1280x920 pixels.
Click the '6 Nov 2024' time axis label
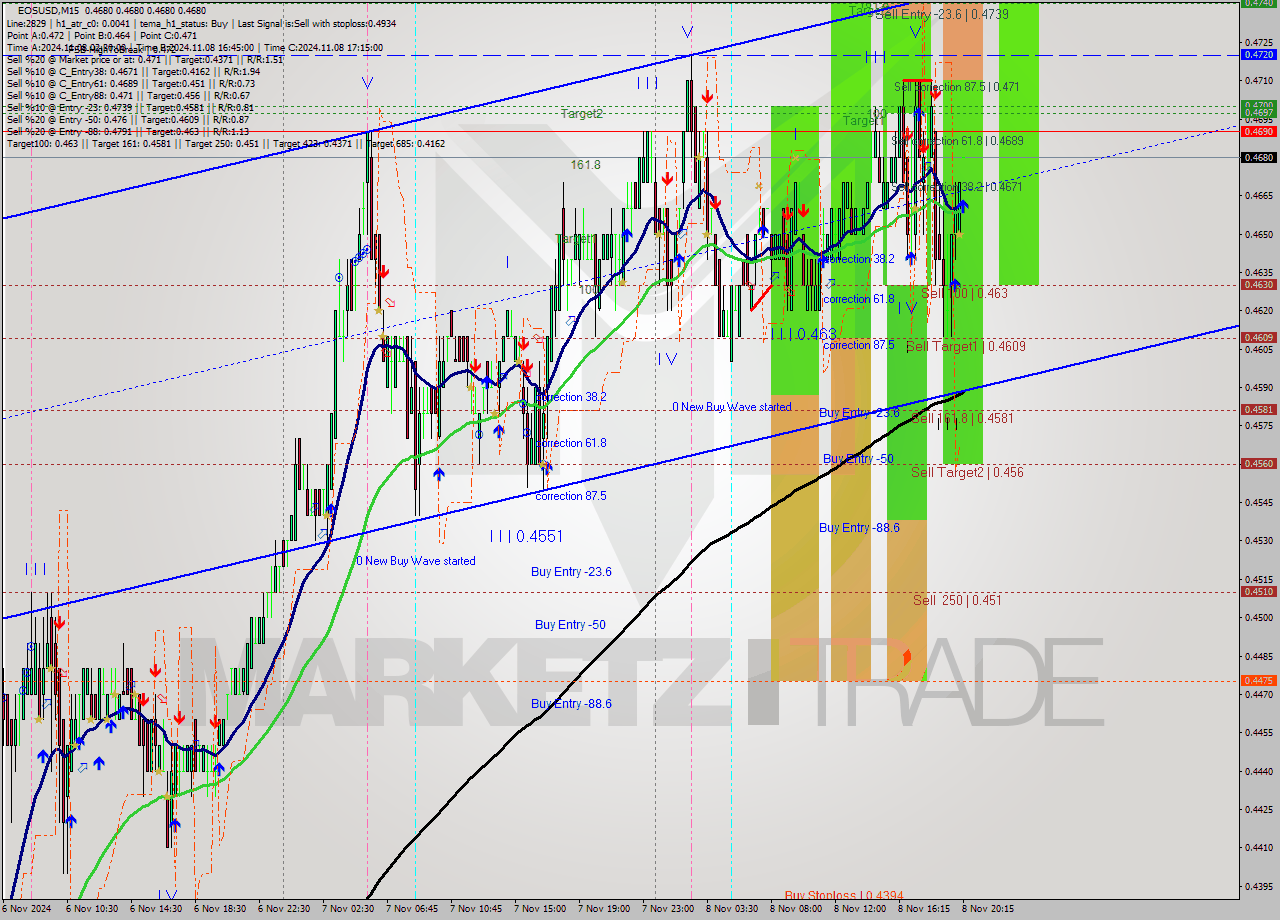25,909
